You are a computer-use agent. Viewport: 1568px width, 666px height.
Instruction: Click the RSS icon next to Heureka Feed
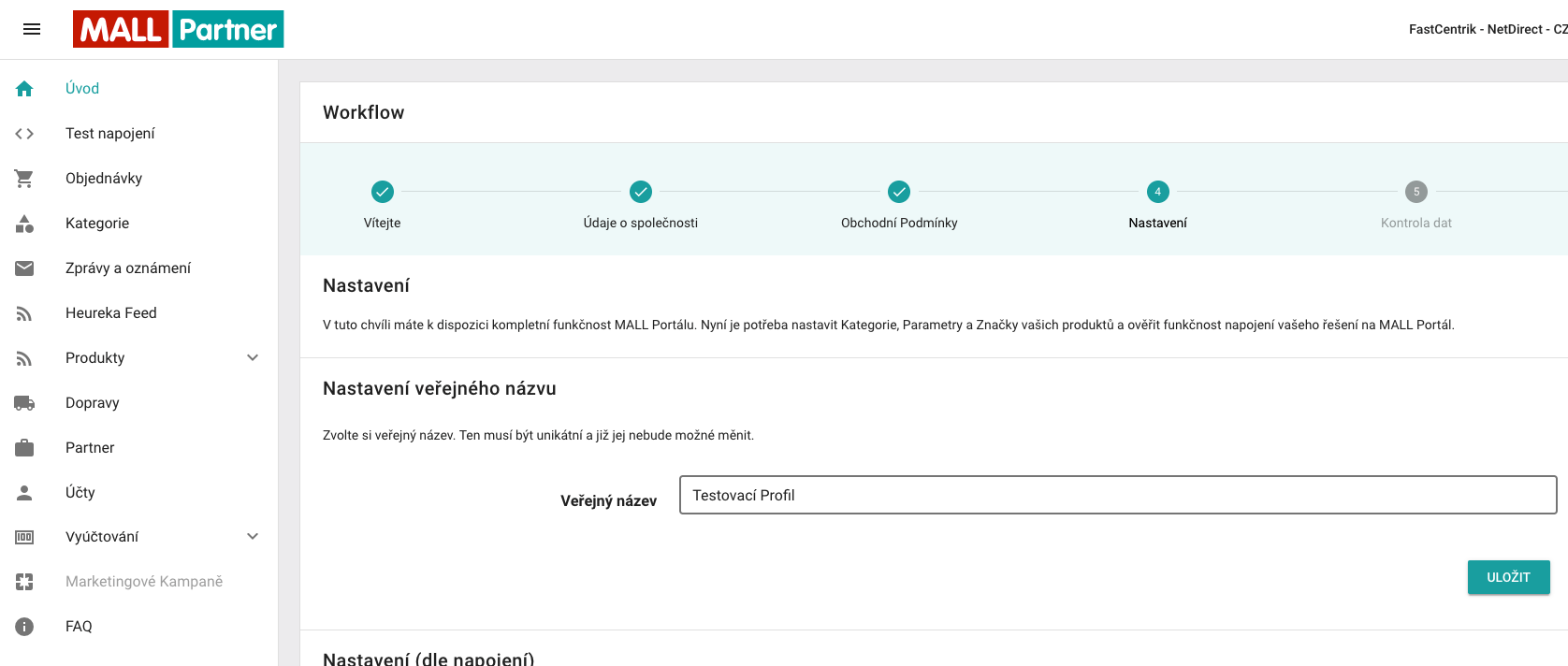pos(24,313)
